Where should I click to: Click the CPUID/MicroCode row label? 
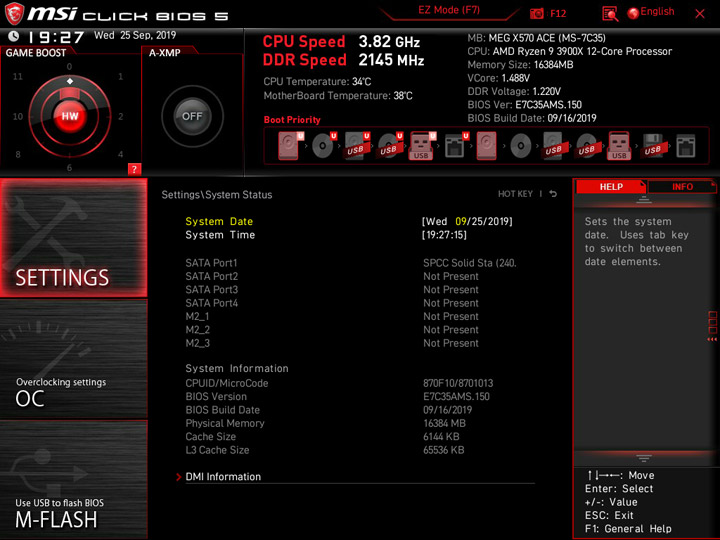227,383
